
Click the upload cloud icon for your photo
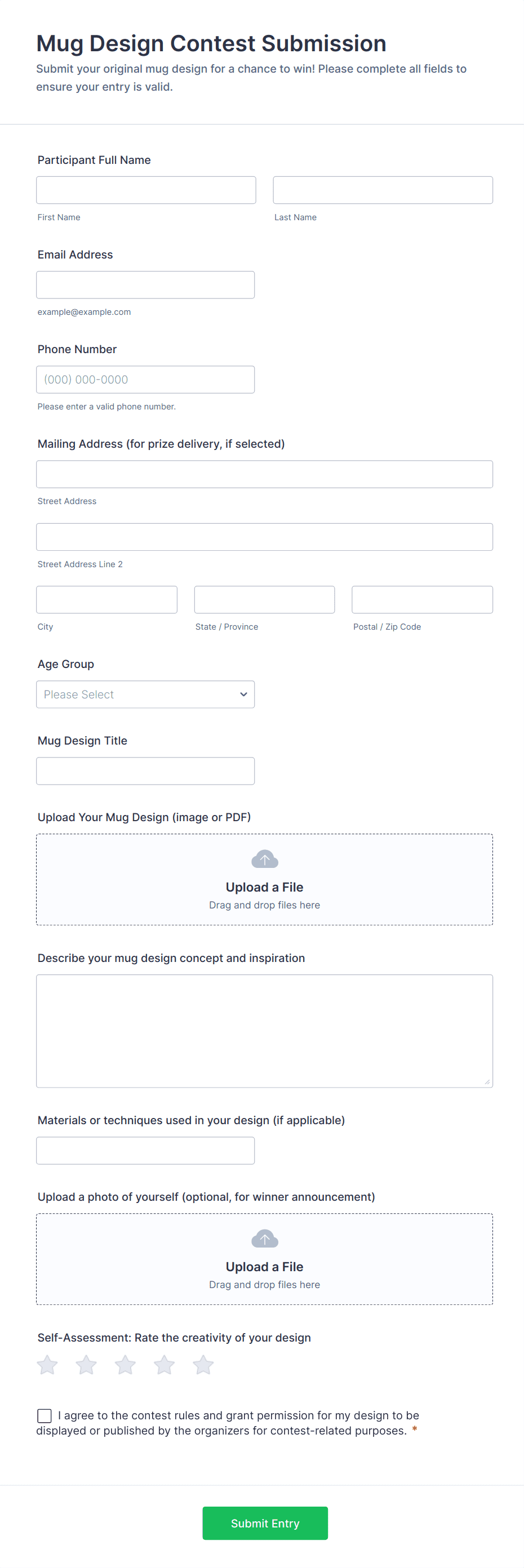(x=264, y=1238)
